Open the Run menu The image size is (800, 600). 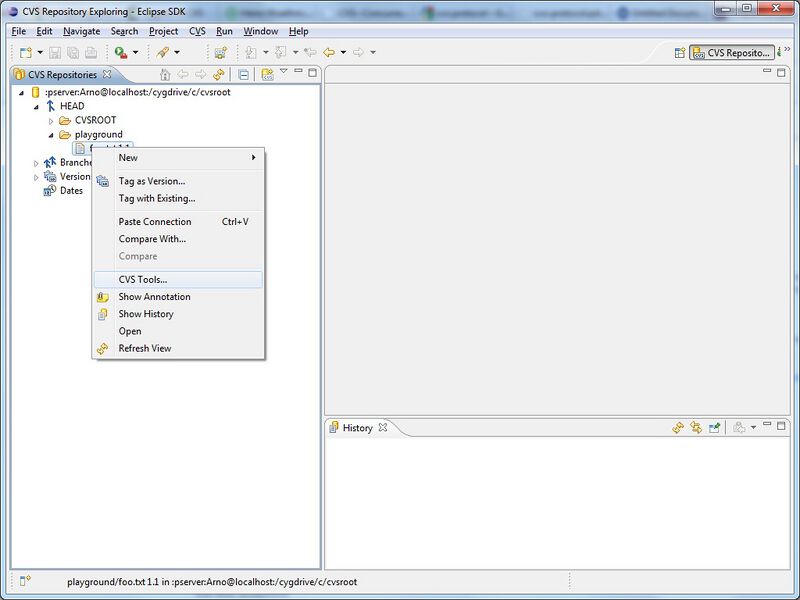pos(224,31)
